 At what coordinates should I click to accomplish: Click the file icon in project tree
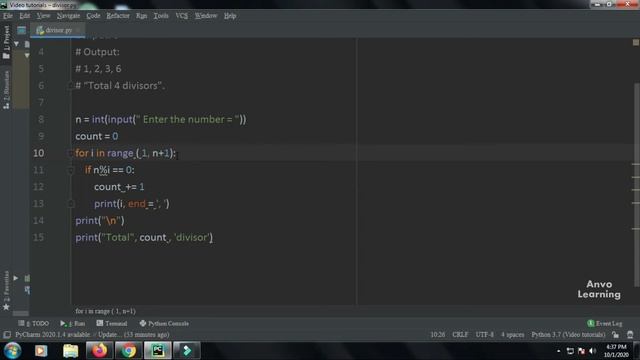[27, 44]
